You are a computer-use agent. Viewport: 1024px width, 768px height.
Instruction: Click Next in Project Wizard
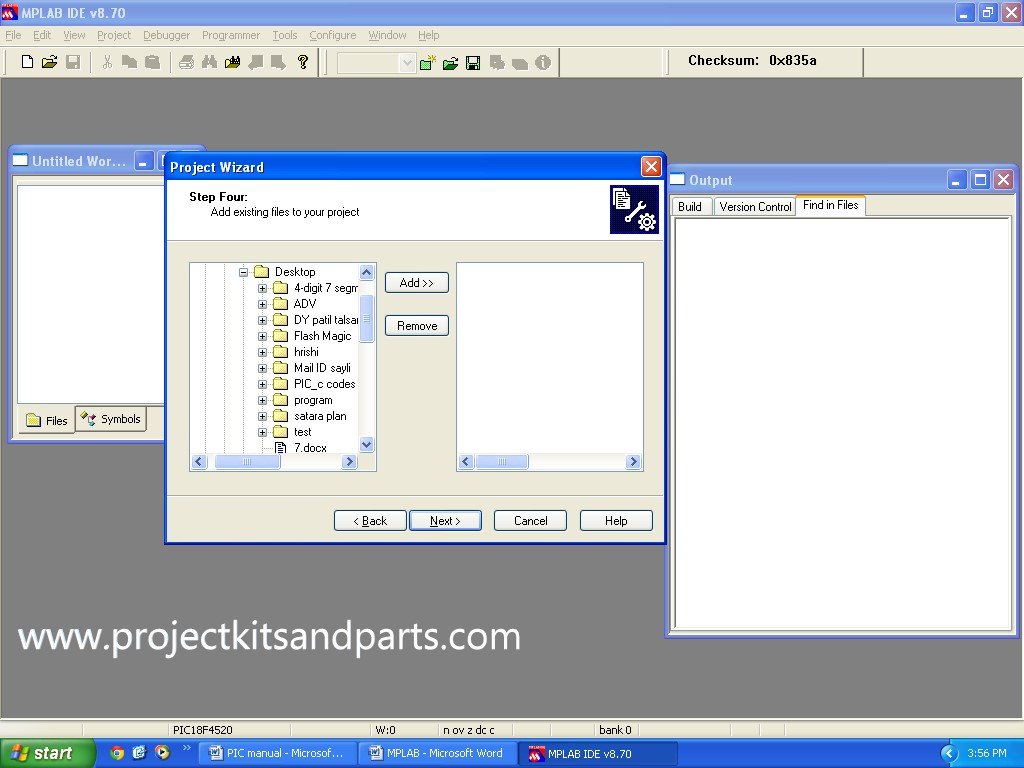[x=445, y=521]
